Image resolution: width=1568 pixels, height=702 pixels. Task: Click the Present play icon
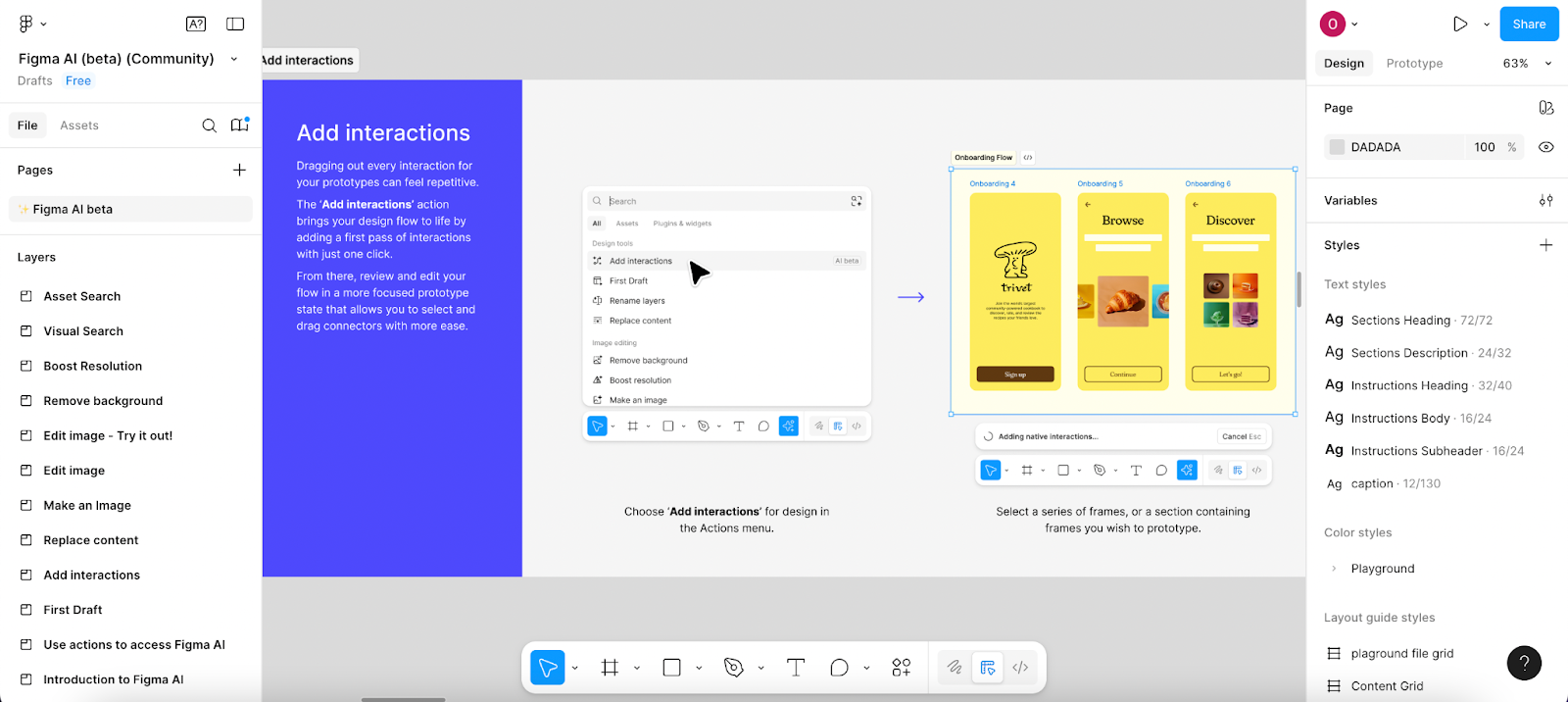[1460, 24]
